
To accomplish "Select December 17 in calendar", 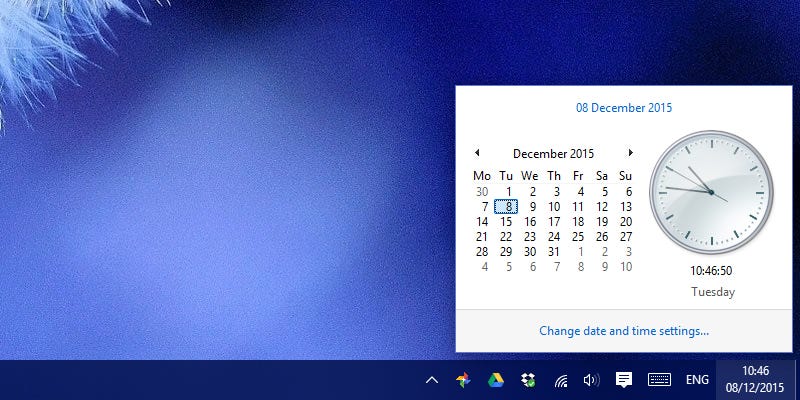I will (x=554, y=222).
